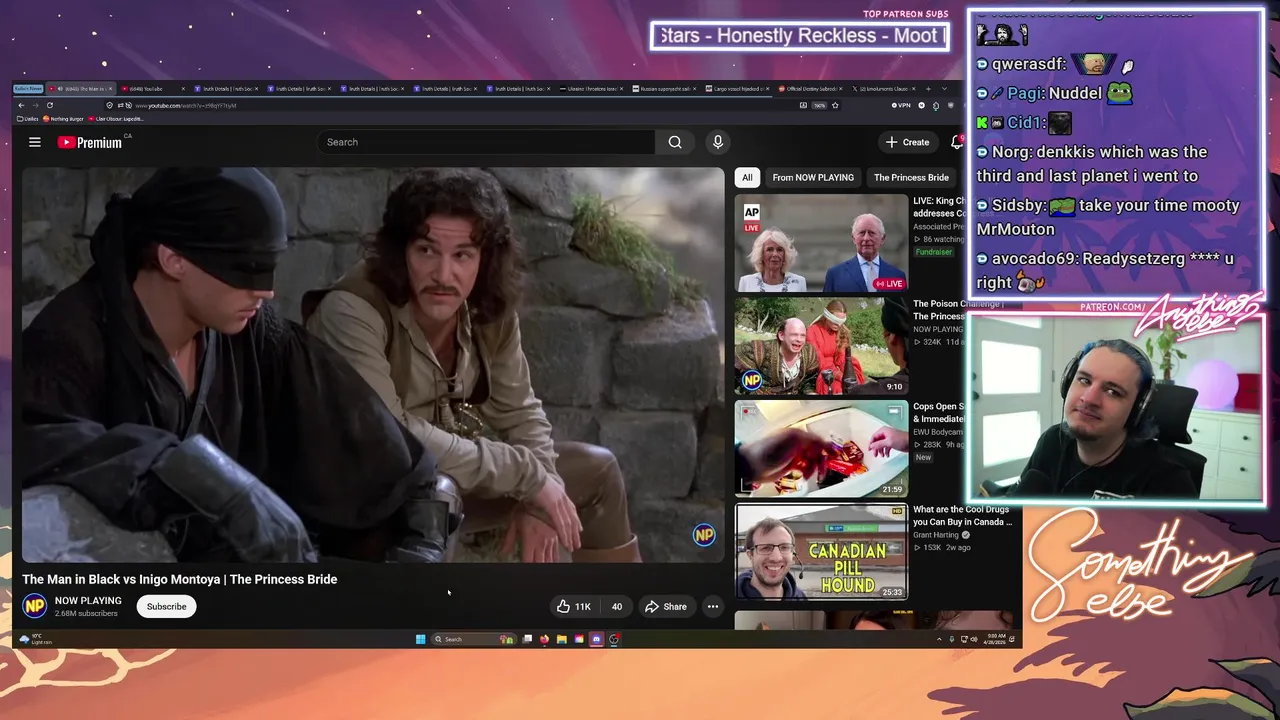This screenshot has height=720, width=1280.
Task: Click the YouTube search magnifier button
Action: point(675,142)
